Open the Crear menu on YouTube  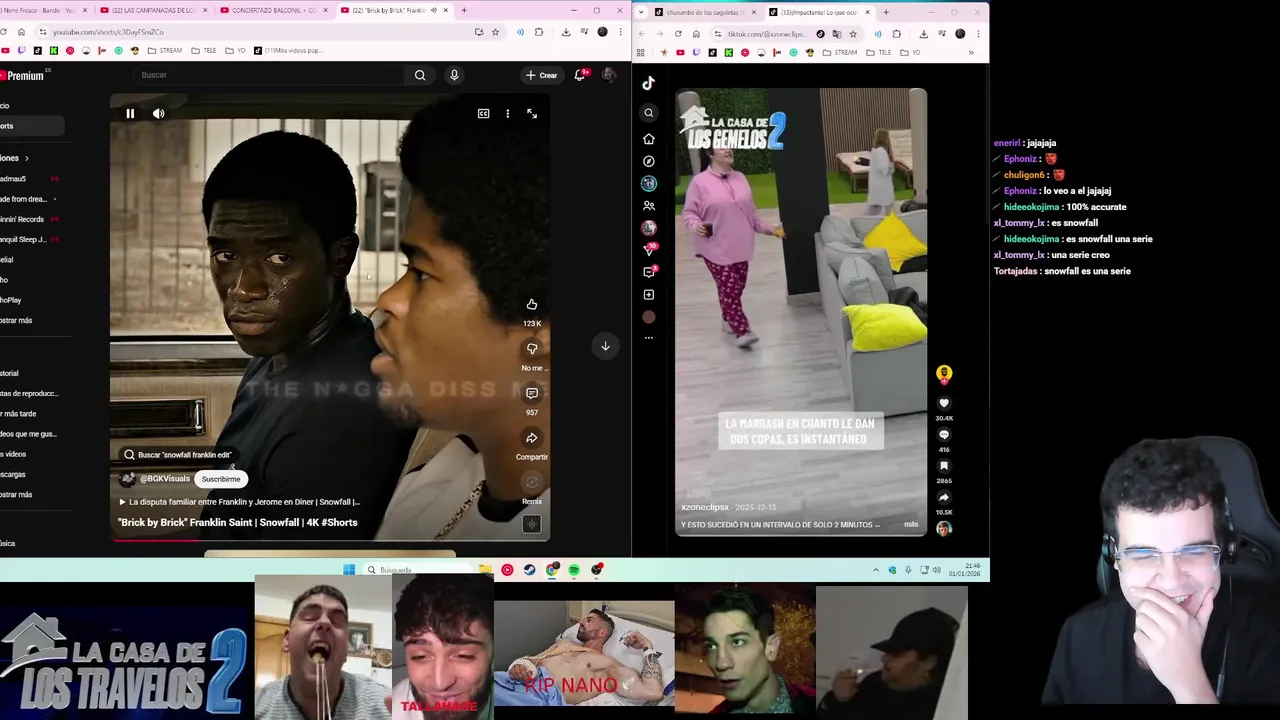tap(542, 75)
